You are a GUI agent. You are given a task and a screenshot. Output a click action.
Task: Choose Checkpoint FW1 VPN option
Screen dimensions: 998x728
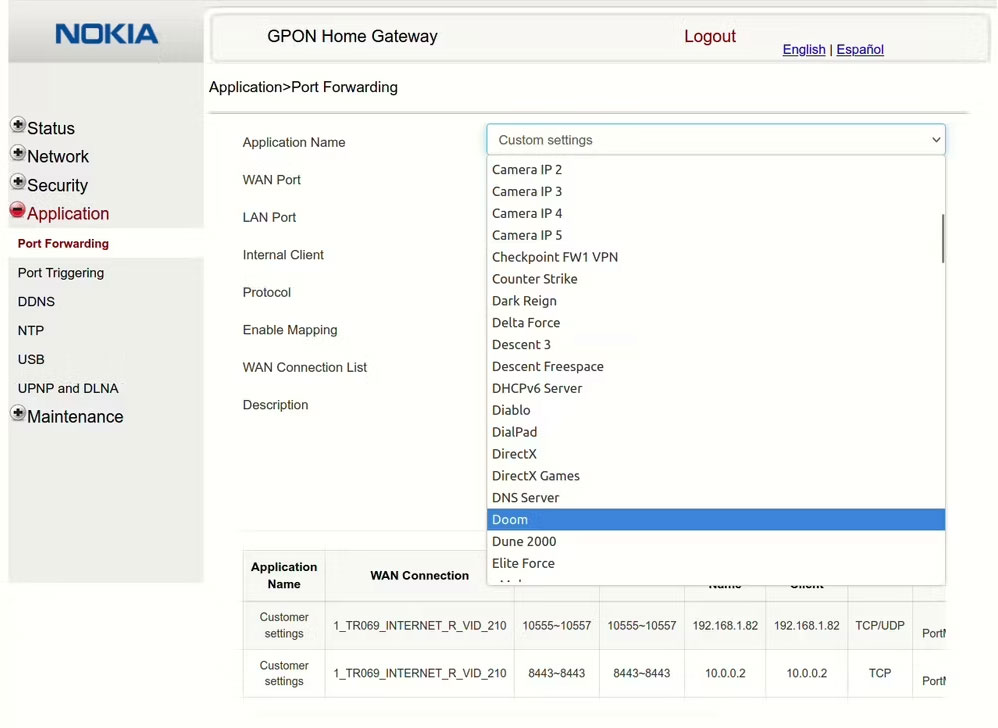[715, 257]
